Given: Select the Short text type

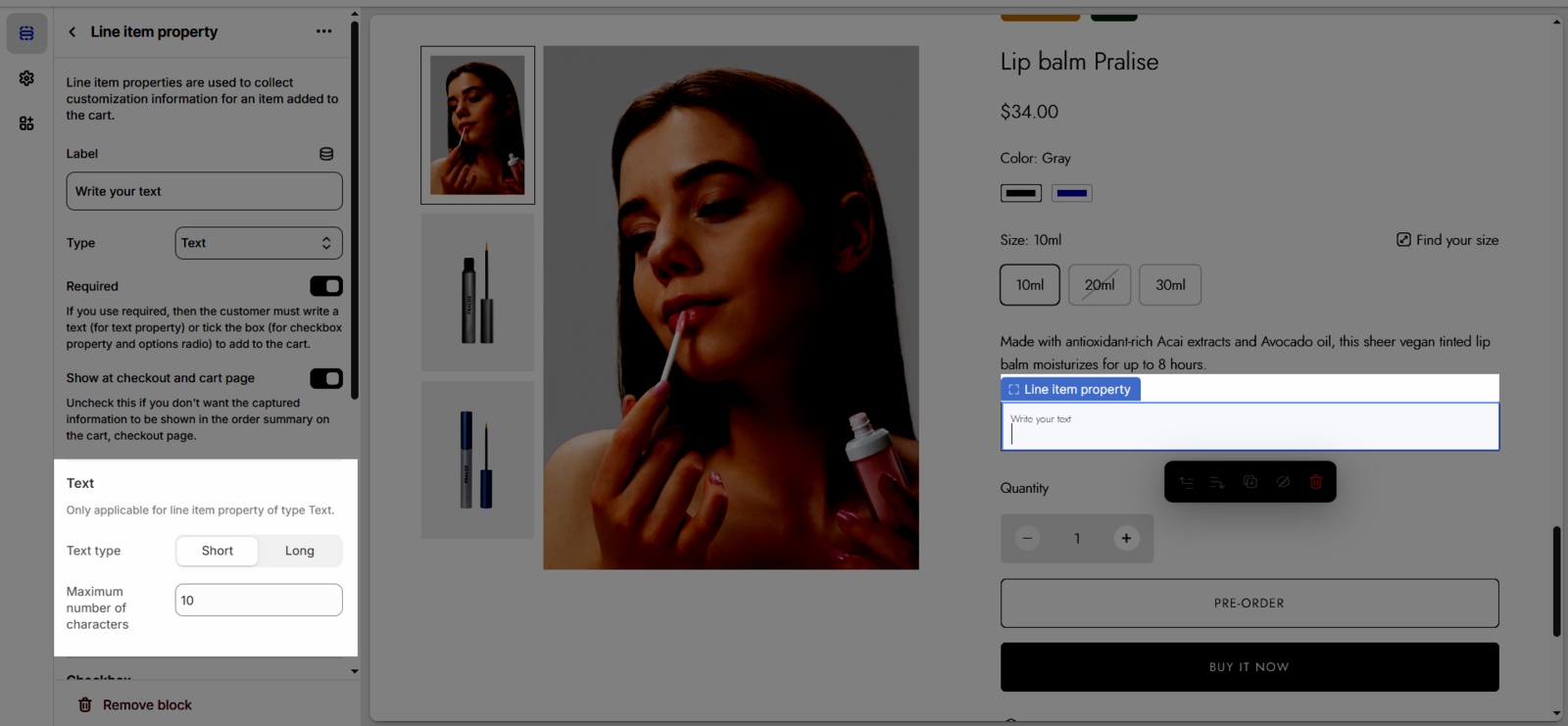Looking at the screenshot, I should [x=218, y=551].
